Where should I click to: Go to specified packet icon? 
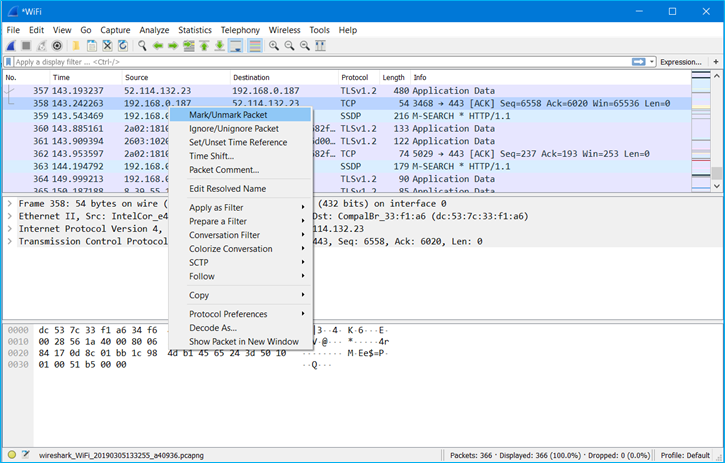[x=189, y=45]
